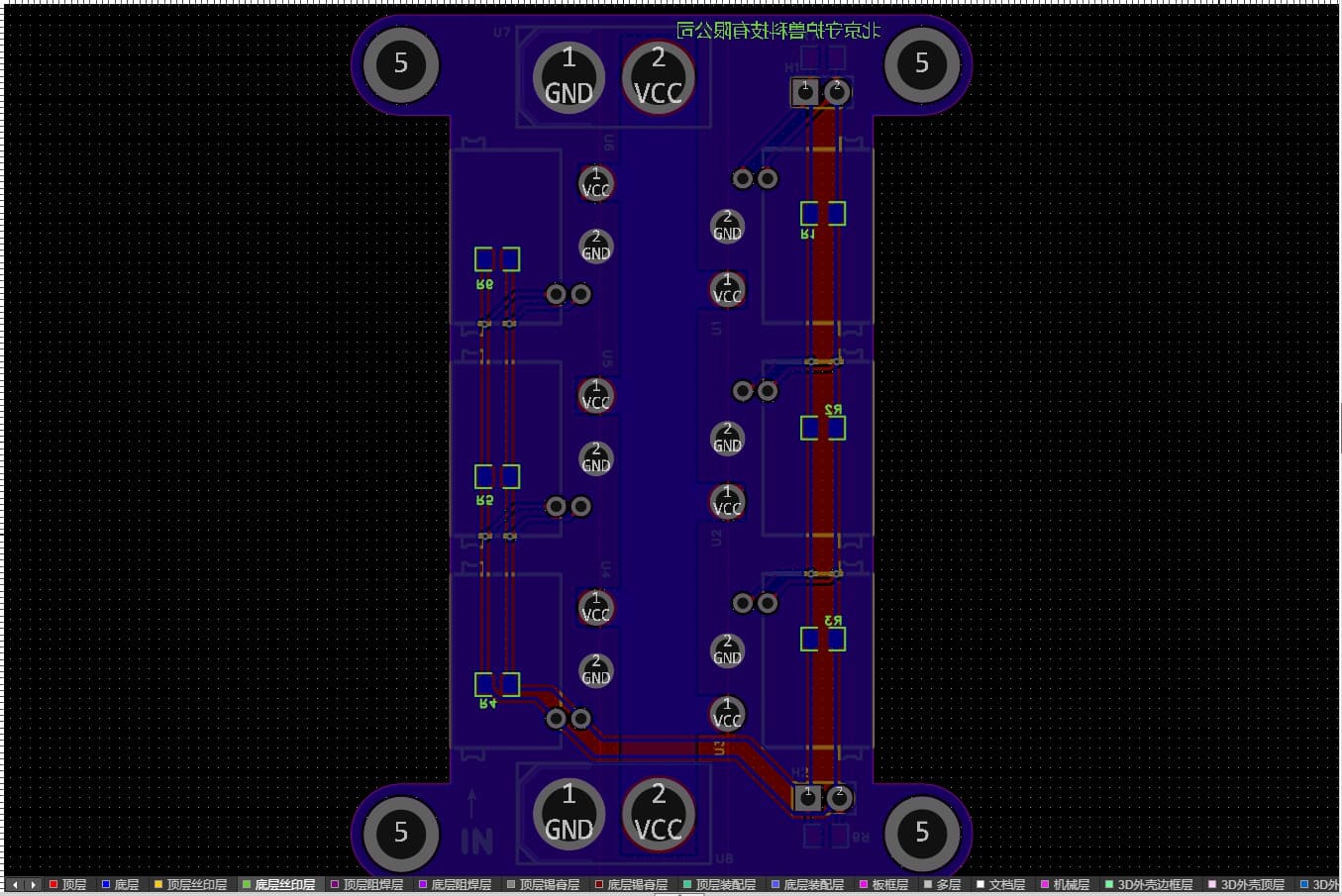
Task: Click the square pad of header H1
Action: 805,92
